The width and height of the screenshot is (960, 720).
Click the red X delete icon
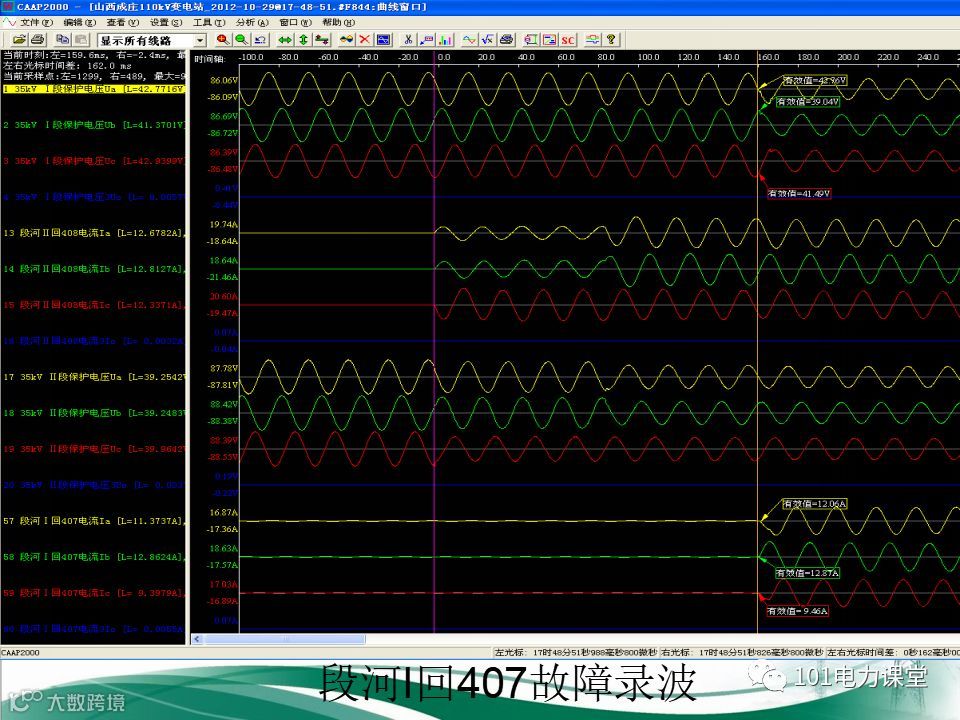click(x=365, y=40)
